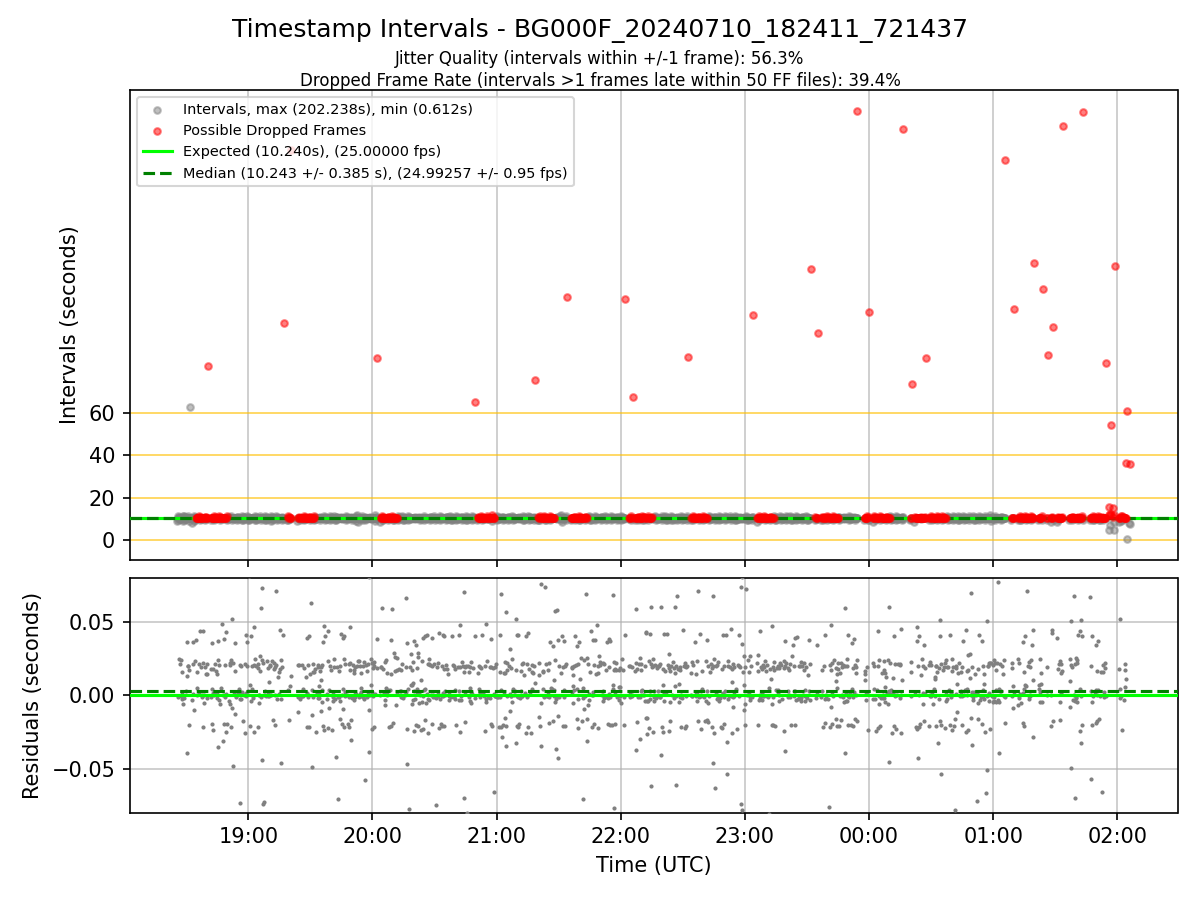Click the 22:00 x-axis tick label
This screenshot has width=1200, height=900.
click(x=621, y=835)
